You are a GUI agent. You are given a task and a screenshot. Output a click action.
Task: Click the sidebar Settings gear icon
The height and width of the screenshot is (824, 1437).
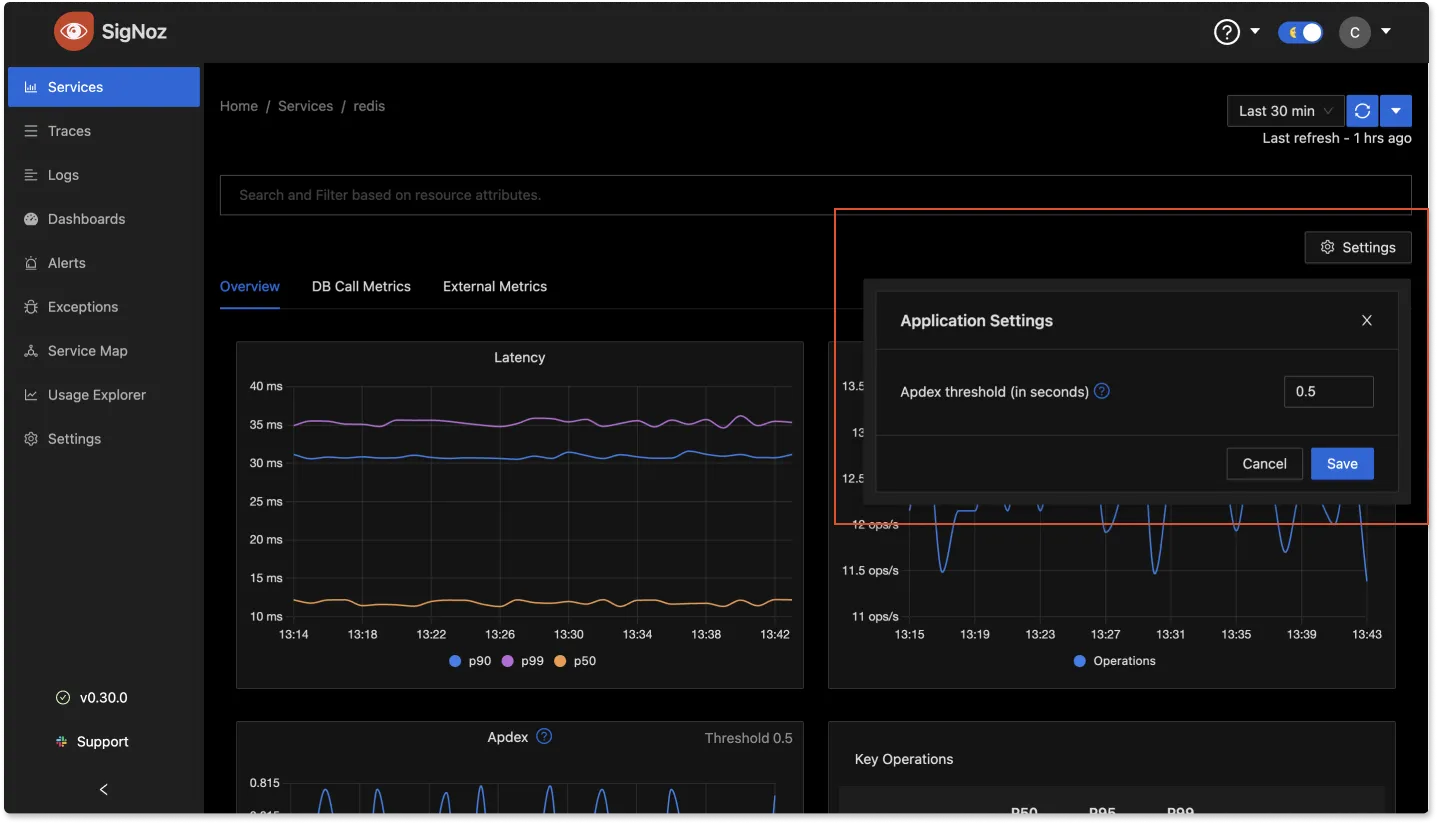[31, 439]
